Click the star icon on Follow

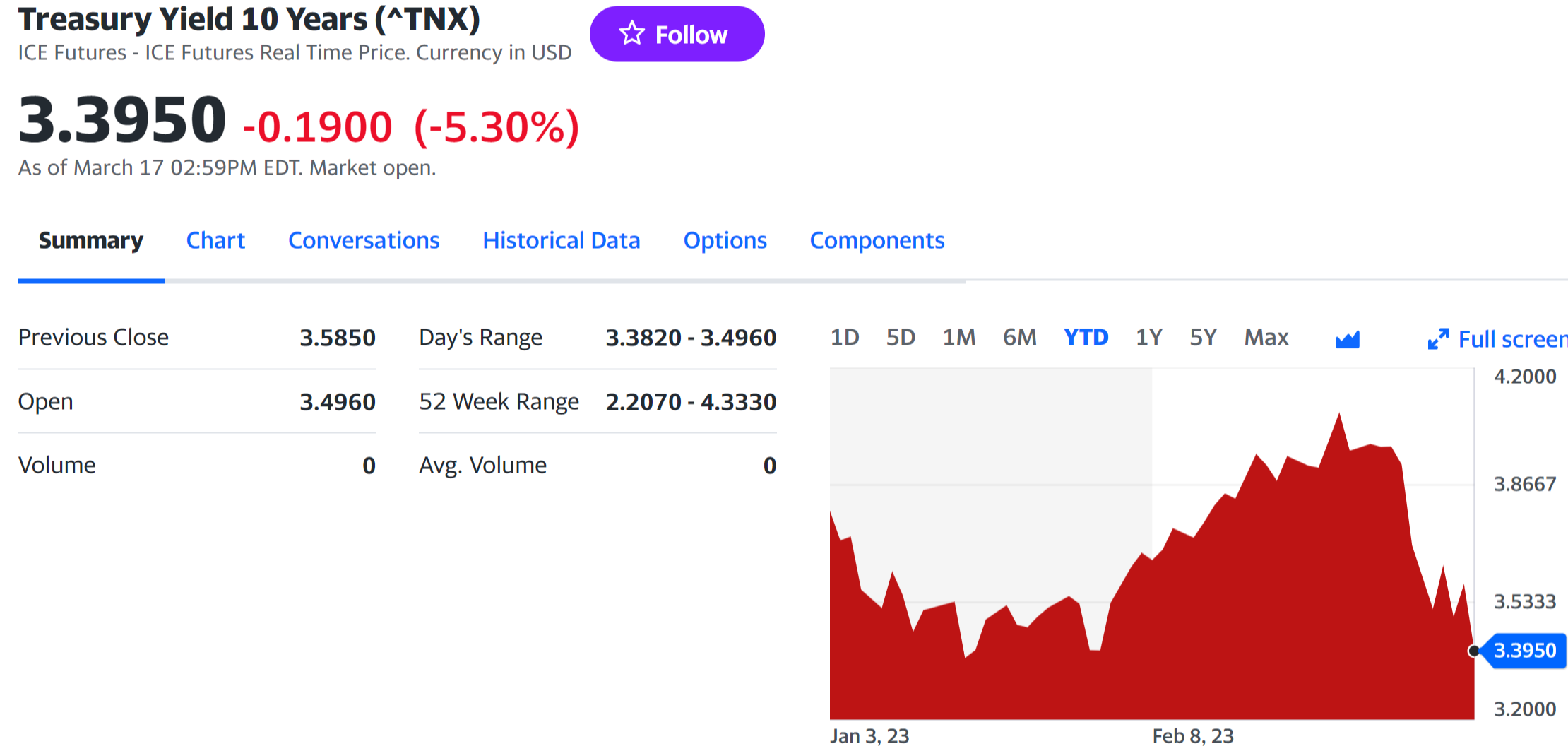coord(631,34)
